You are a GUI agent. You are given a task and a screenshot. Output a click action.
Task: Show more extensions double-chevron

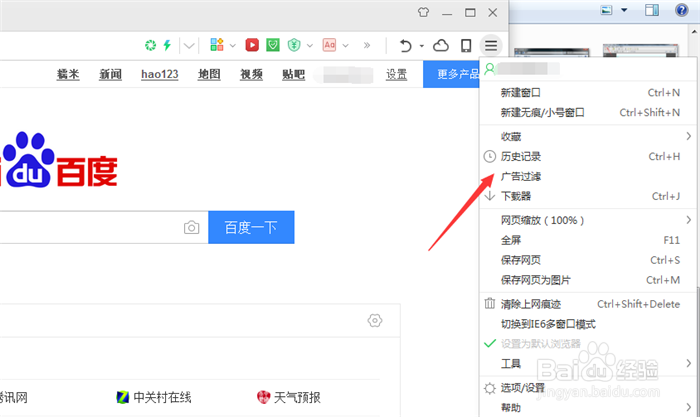coord(367,45)
